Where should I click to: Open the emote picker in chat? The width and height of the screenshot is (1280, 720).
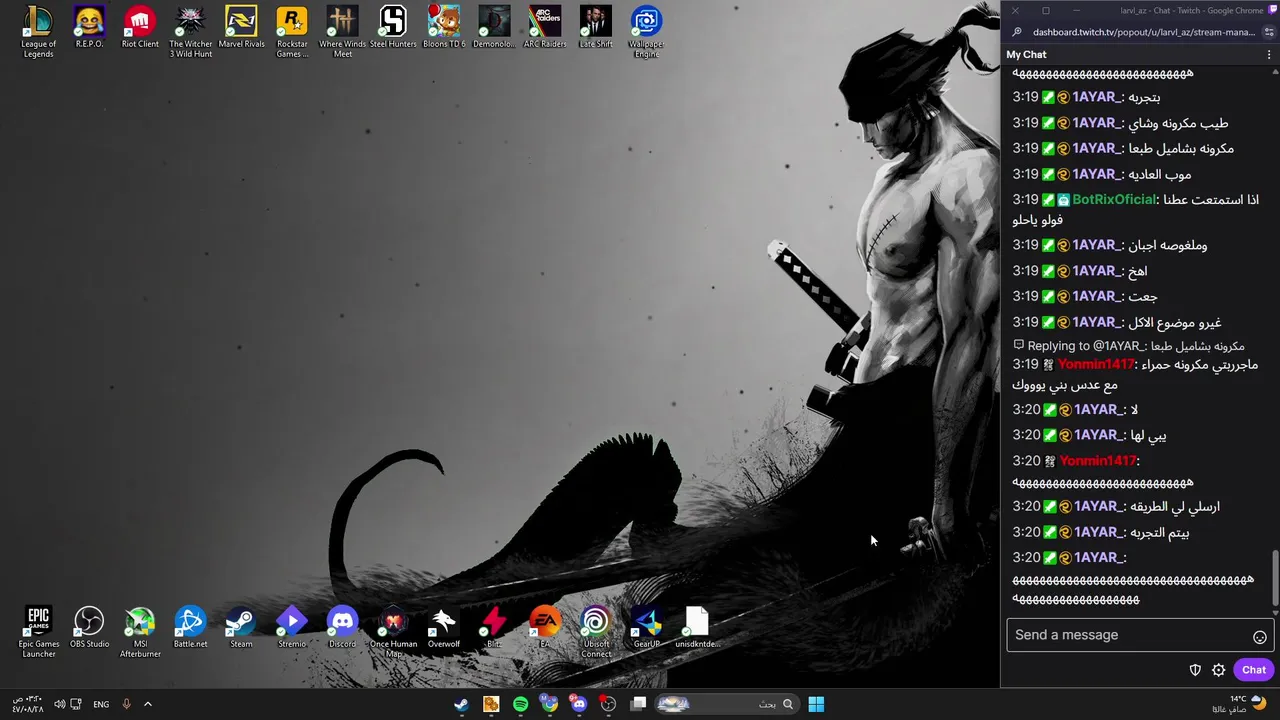(1260, 637)
